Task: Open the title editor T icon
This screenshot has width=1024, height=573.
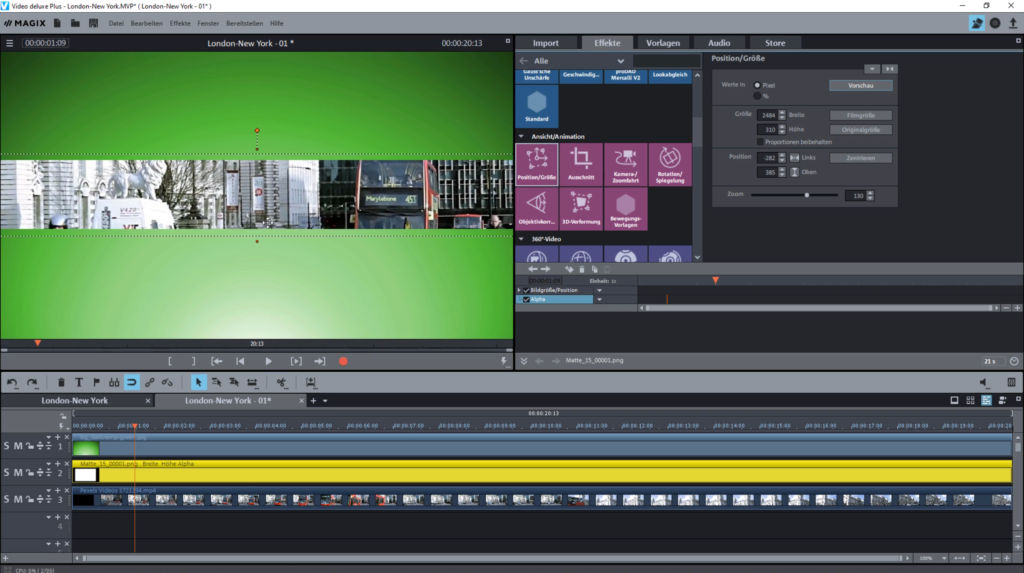Action: tap(78, 382)
